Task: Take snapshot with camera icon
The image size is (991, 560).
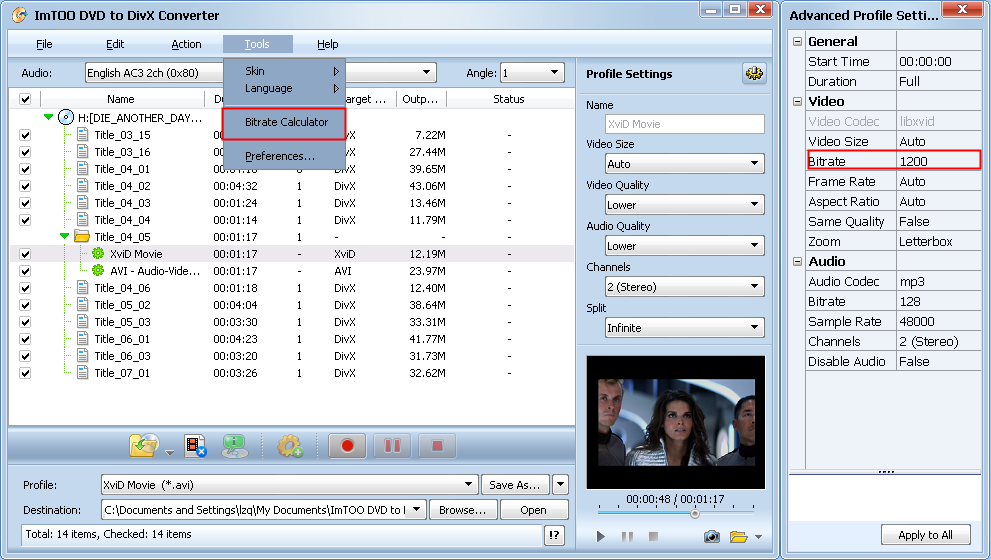Action: point(712,537)
